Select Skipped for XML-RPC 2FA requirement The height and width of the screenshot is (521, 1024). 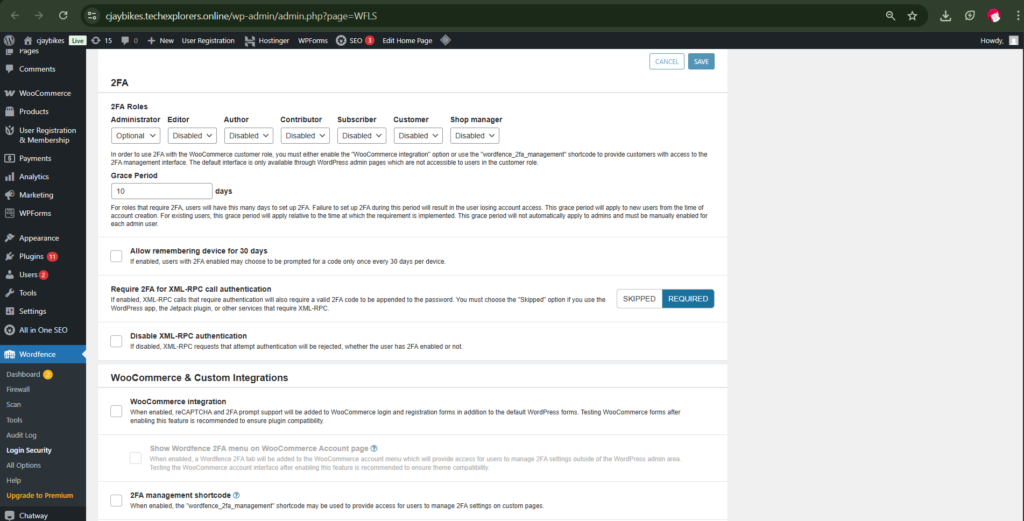639,298
